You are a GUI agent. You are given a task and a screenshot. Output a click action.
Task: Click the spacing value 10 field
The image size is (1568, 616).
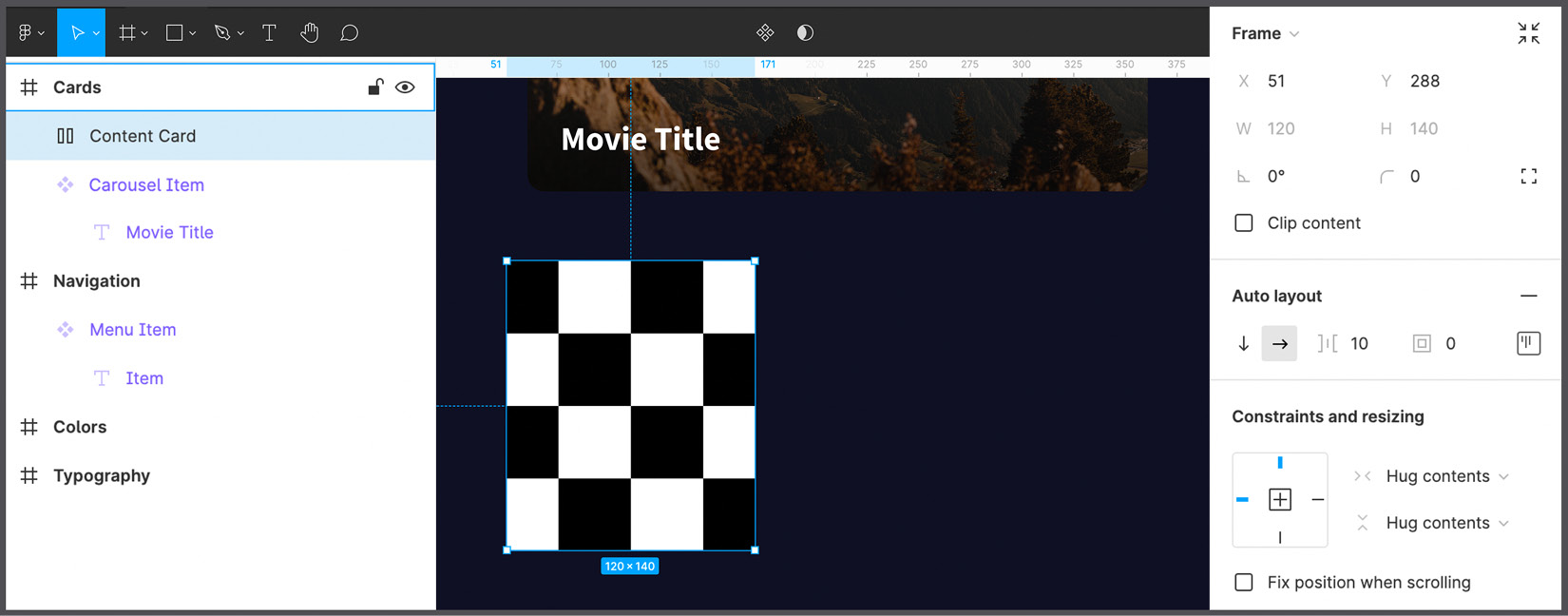pos(1359,343)
